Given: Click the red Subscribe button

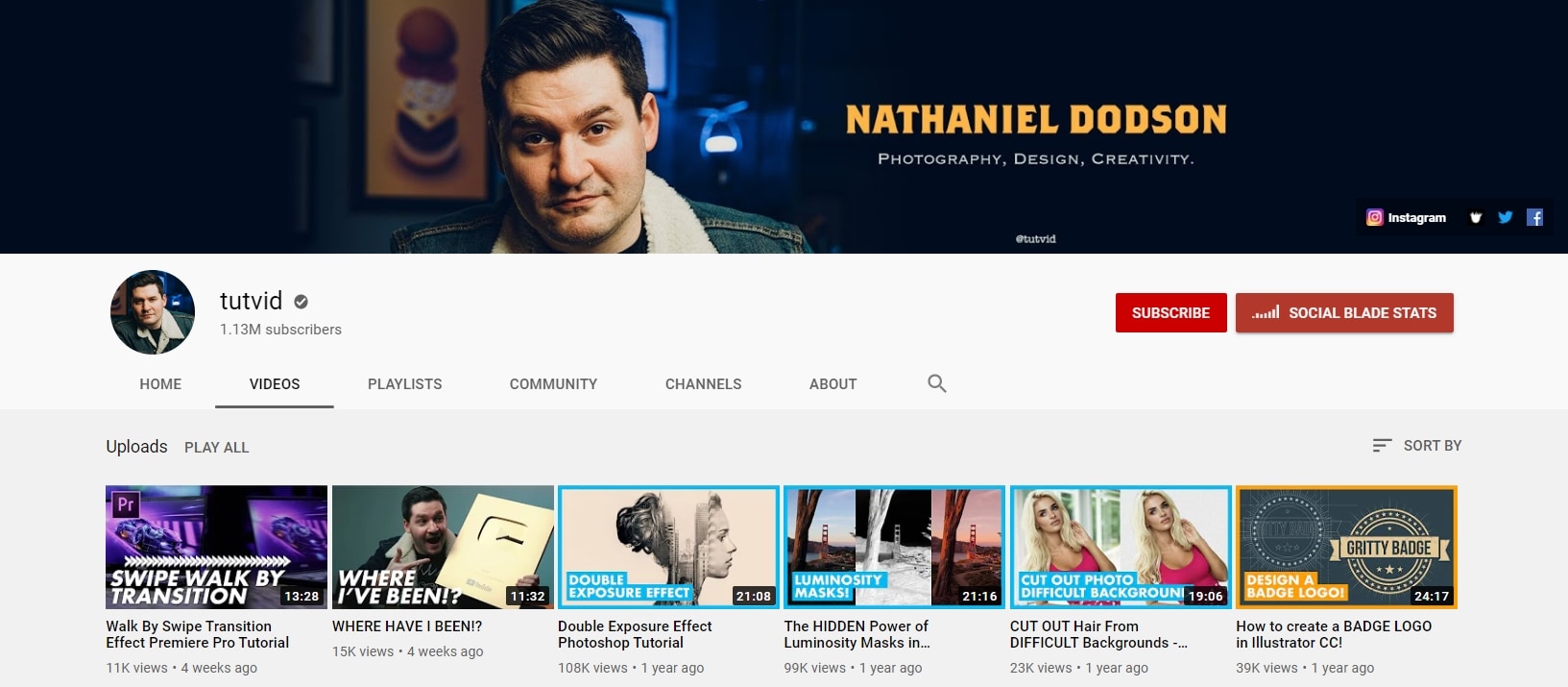Looking at the screenshot, I should coord(1170,312).
